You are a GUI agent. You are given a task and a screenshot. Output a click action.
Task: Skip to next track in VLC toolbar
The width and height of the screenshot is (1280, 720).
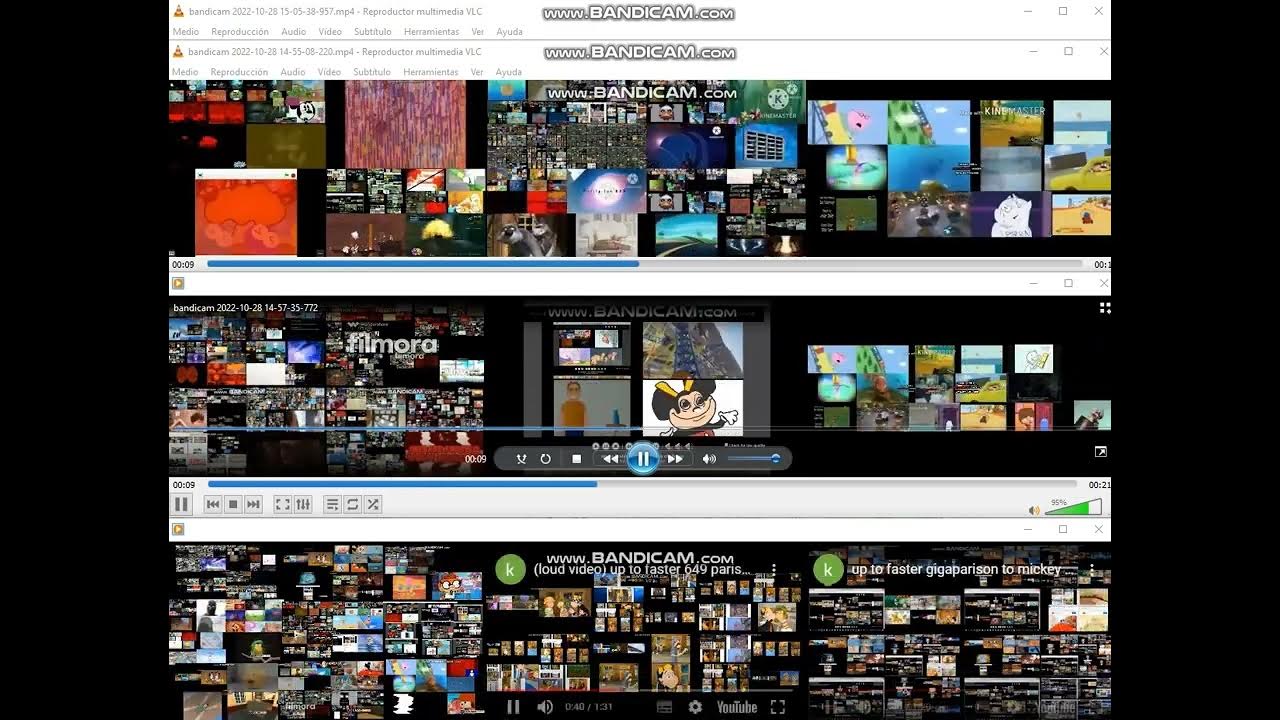pos(253,505)
